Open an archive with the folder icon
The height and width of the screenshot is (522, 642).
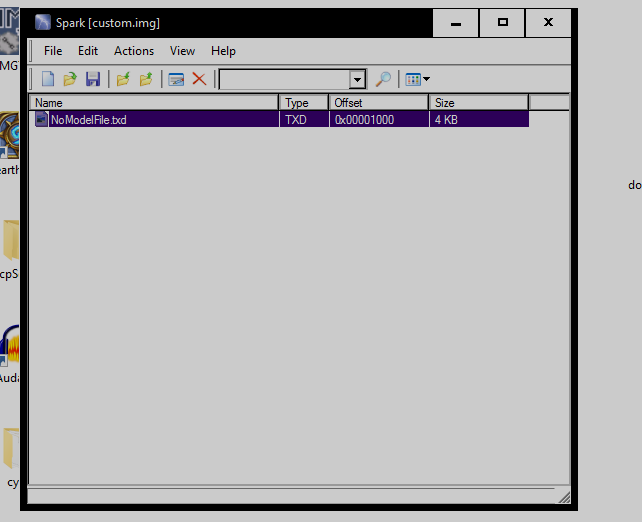(70, 79)
